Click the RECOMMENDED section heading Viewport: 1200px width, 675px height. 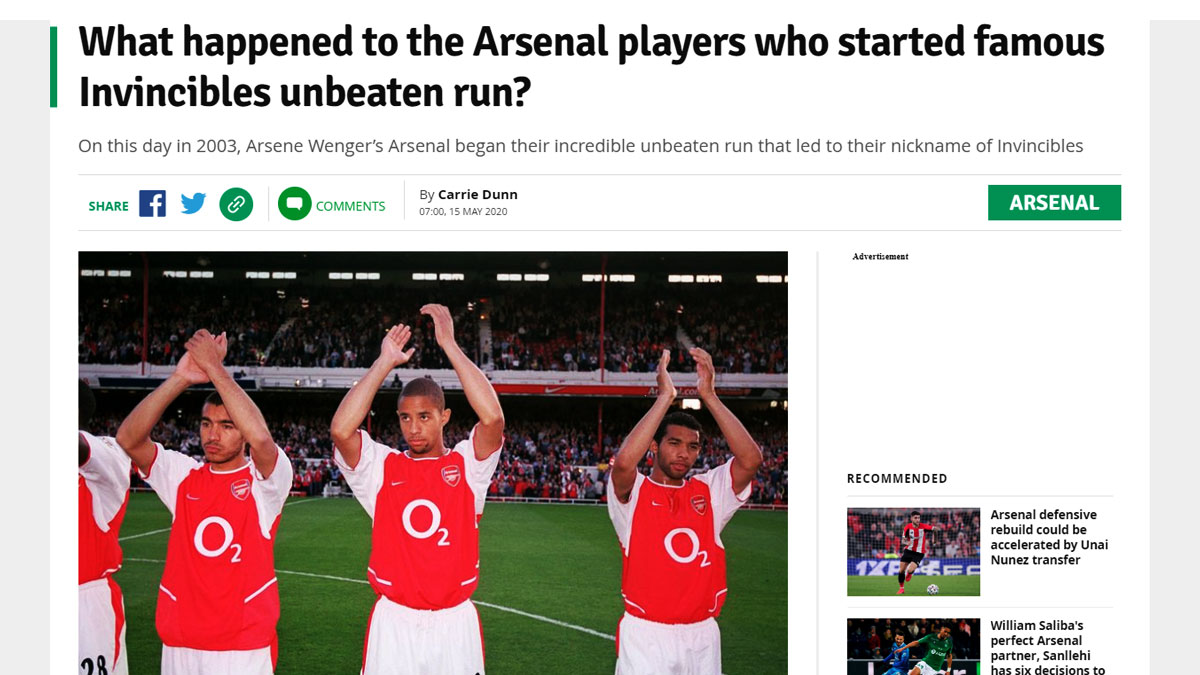tap(897, 478)
